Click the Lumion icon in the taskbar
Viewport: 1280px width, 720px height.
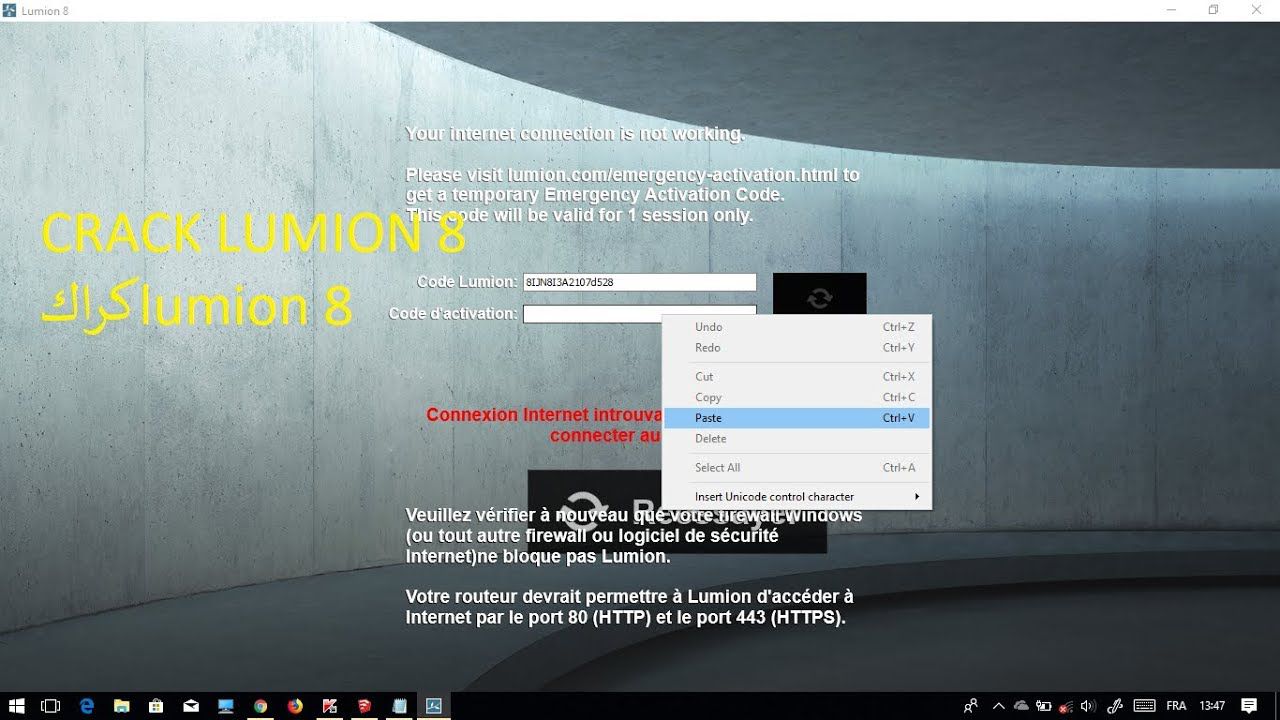(x=434, y=706)
